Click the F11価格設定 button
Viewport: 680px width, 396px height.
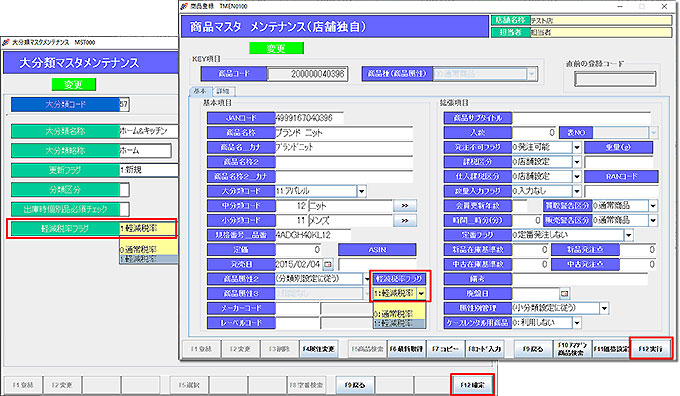tap(611, 349)
